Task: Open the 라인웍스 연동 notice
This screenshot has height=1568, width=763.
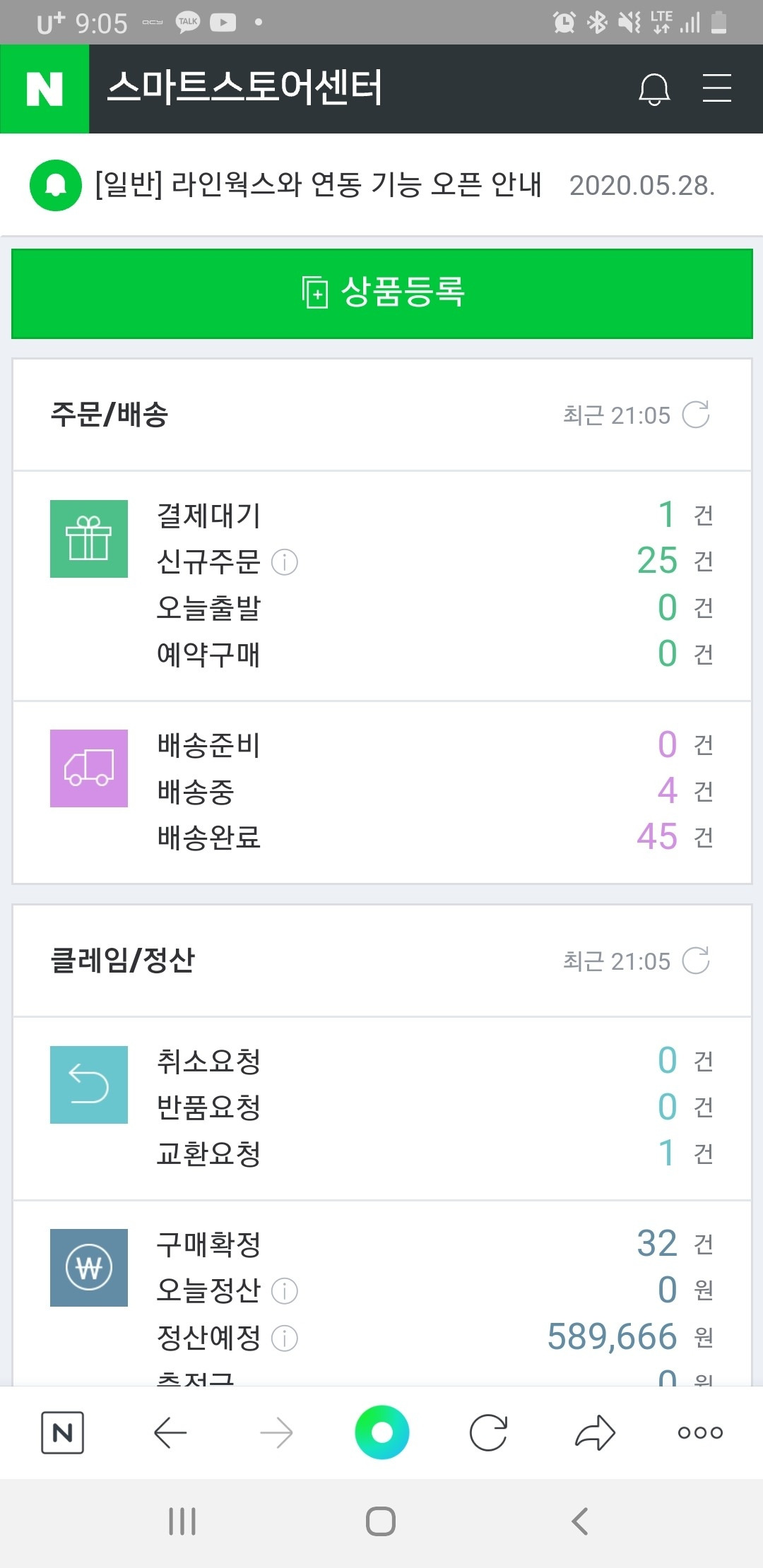Action: (319, 184)
